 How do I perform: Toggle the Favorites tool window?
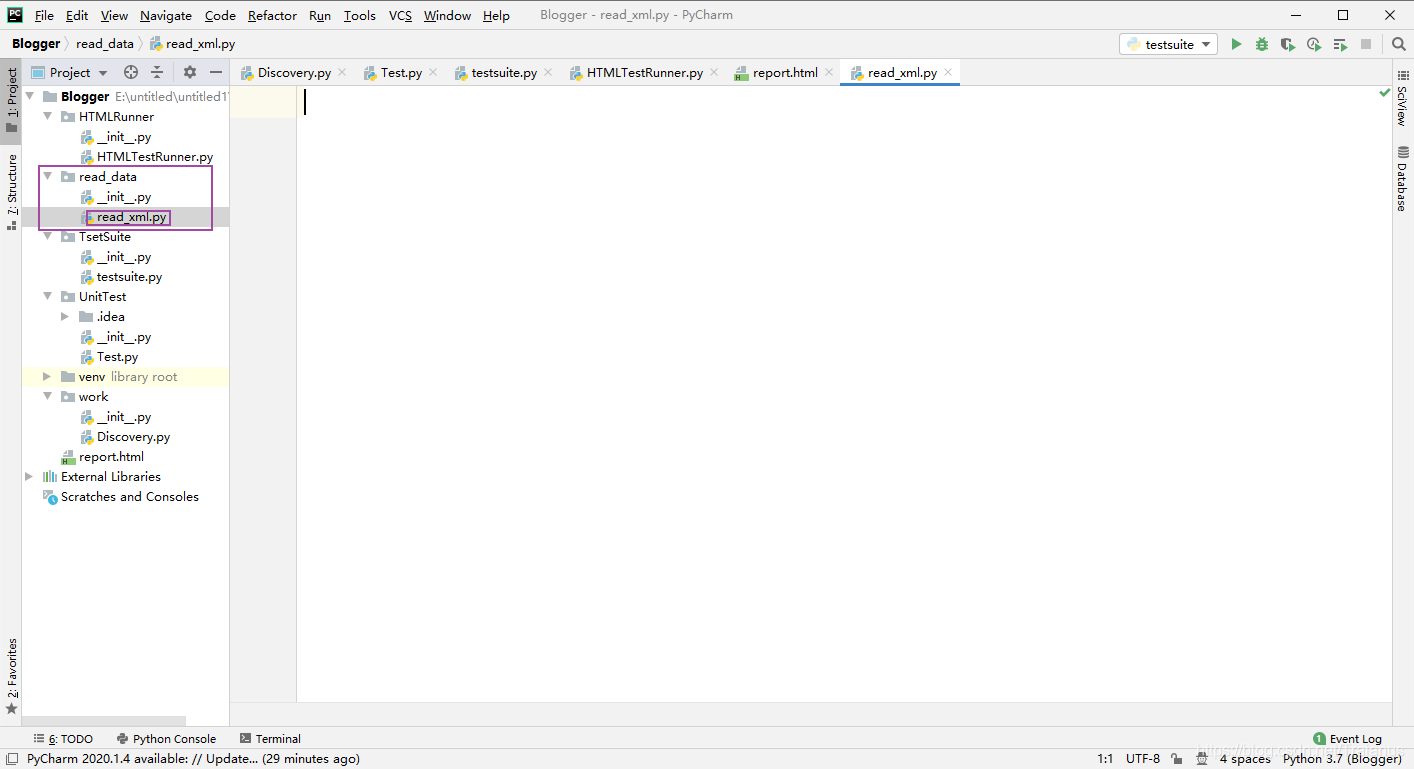(x=11, y=676)
